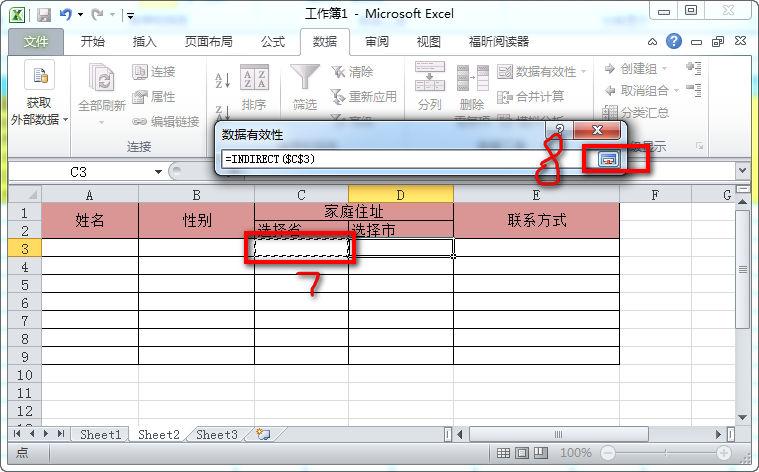Viewport: 759px width, 472px height.
Task: Open the 文件 menu tab
Action: tap(36, 42)
